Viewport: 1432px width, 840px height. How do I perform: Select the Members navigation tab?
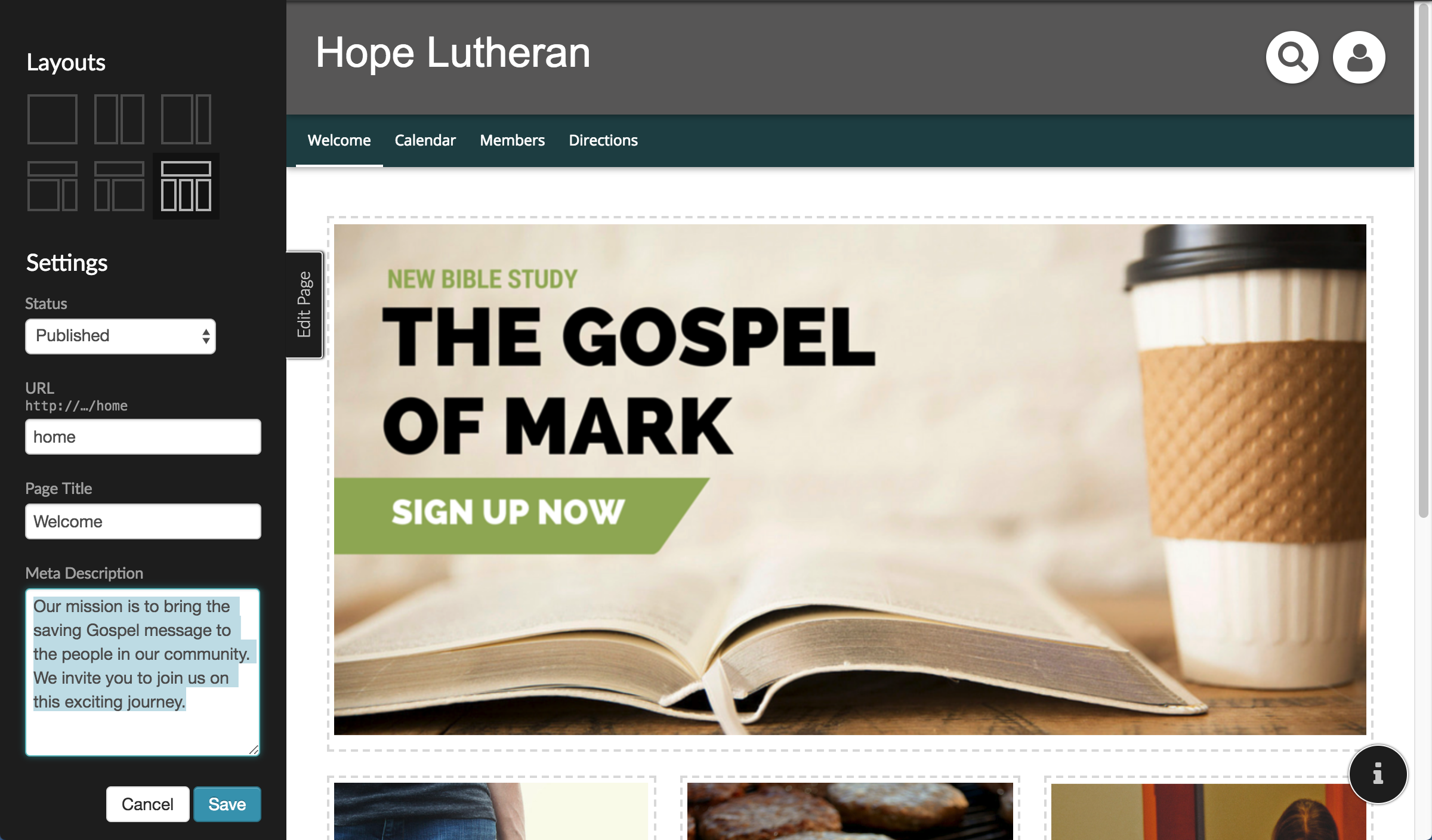point(511,139)
